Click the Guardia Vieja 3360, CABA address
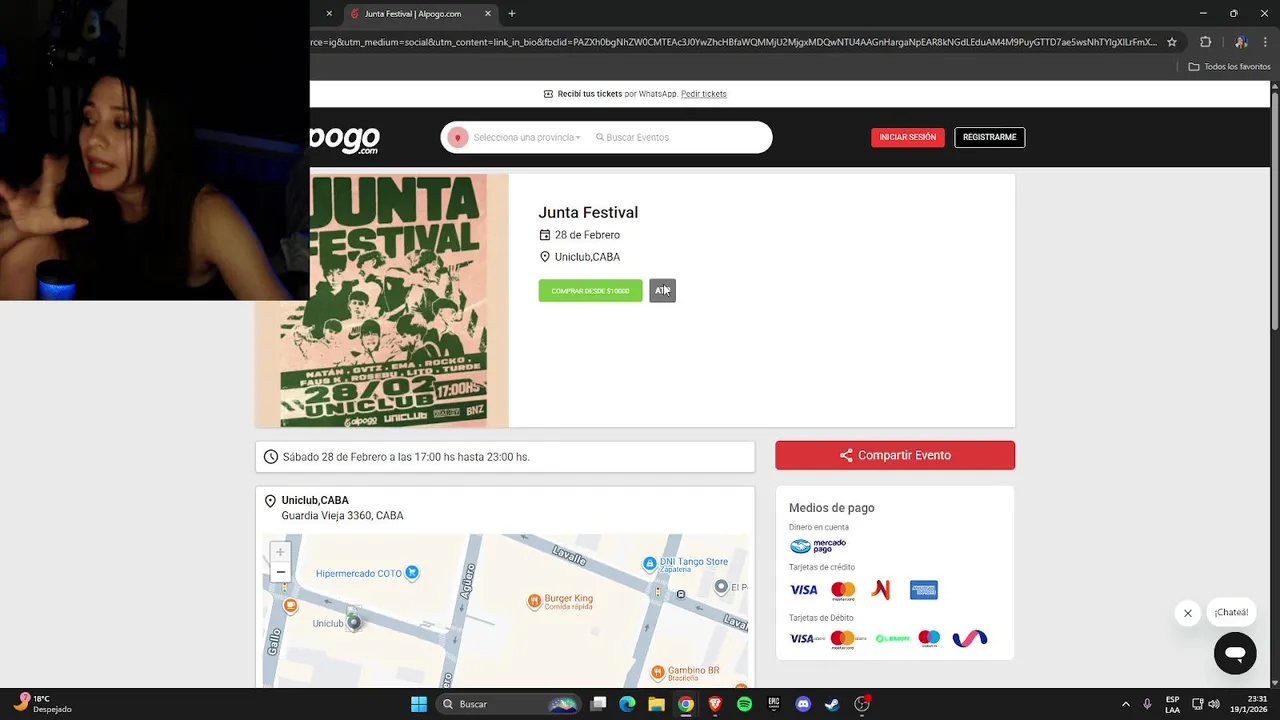Screen dimensions: 1280x720 342,516
